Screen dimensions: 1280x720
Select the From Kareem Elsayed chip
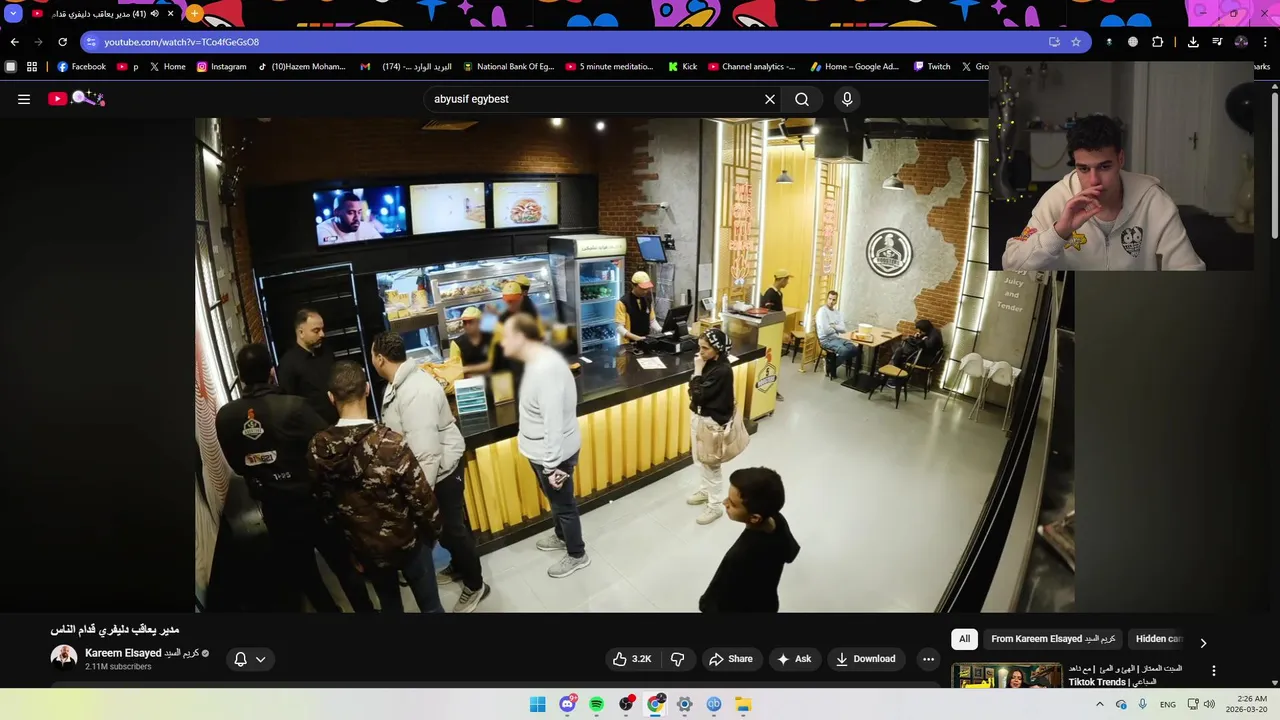(x=1053, y=639)
